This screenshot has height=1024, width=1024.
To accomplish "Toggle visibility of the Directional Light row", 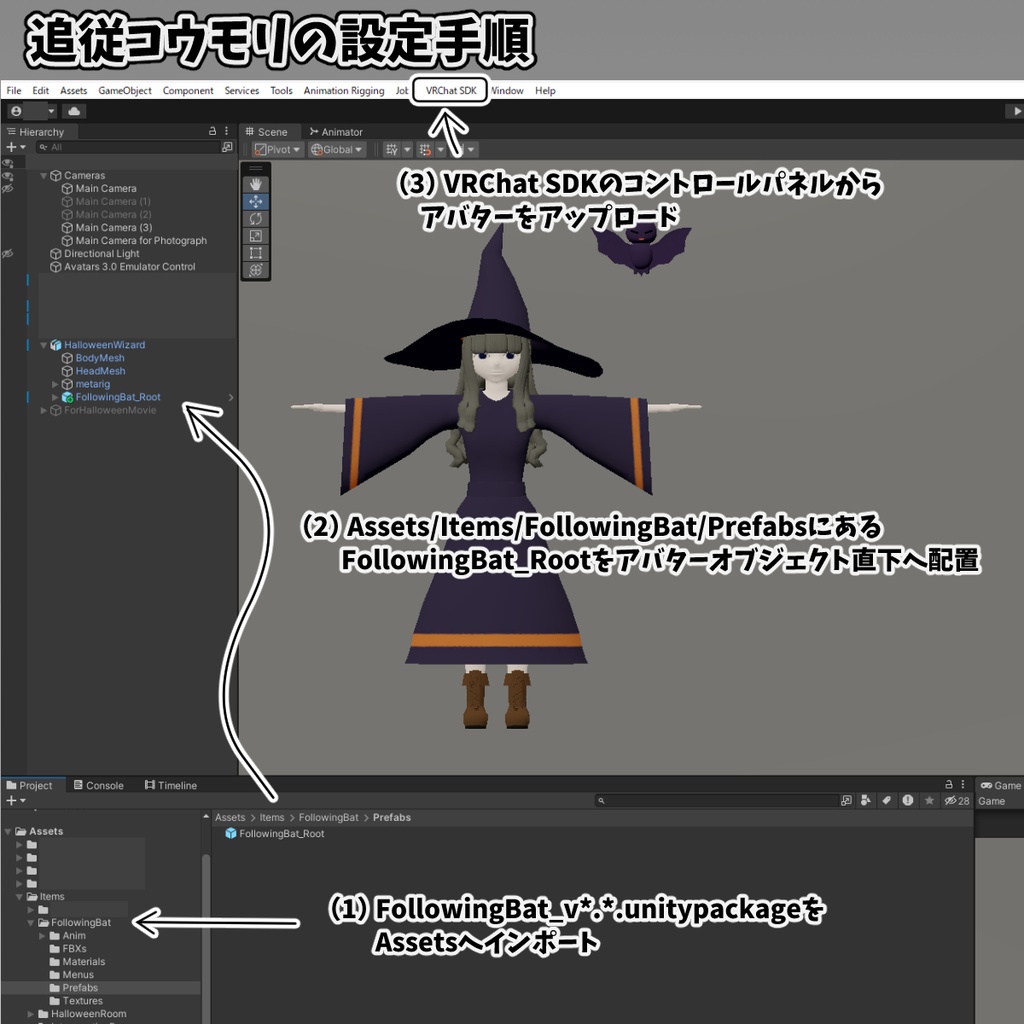I will tap(8, 253).
